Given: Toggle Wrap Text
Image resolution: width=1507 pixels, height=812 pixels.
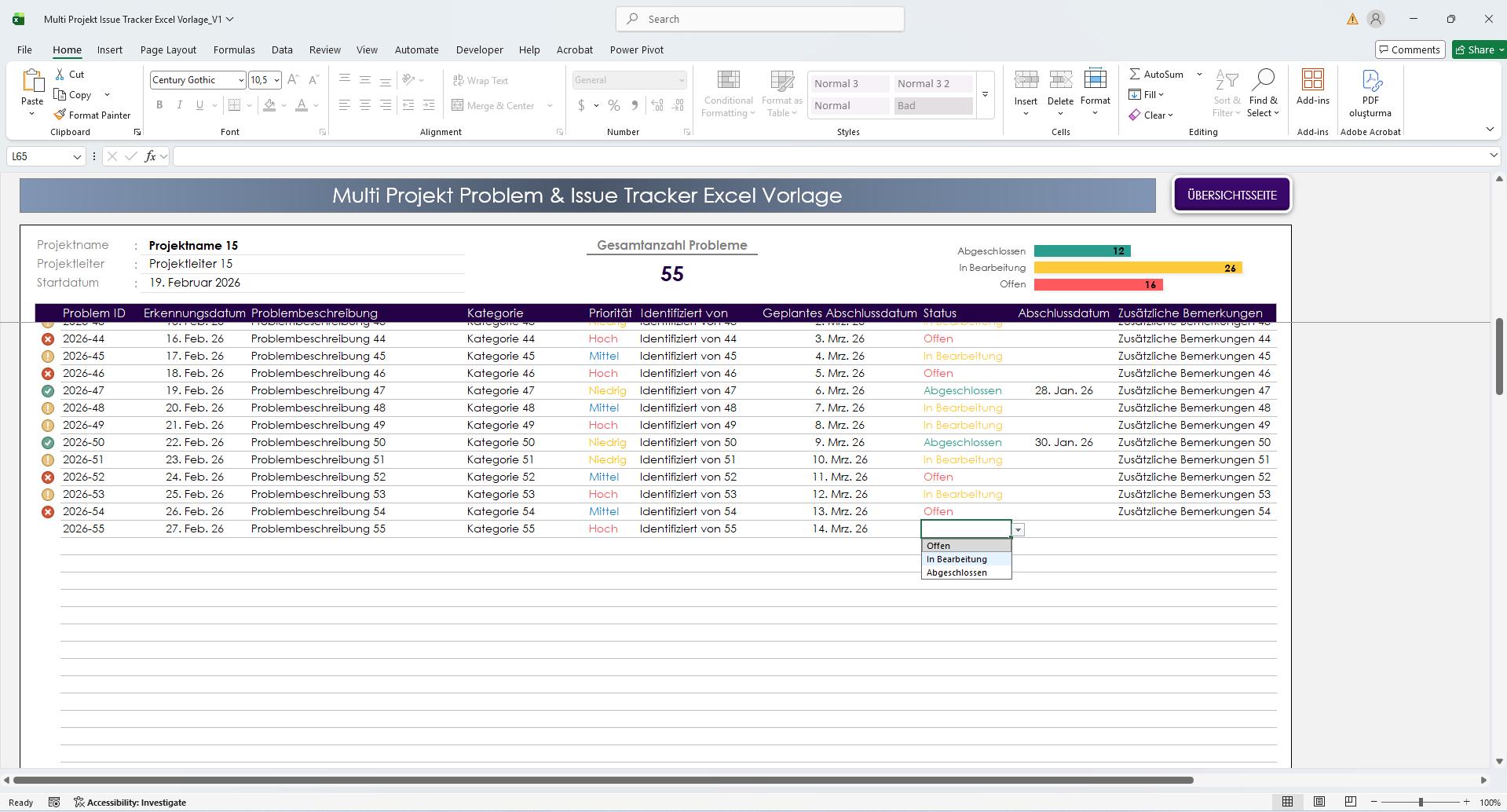Looking at the screenshot, I should (481, 80).
